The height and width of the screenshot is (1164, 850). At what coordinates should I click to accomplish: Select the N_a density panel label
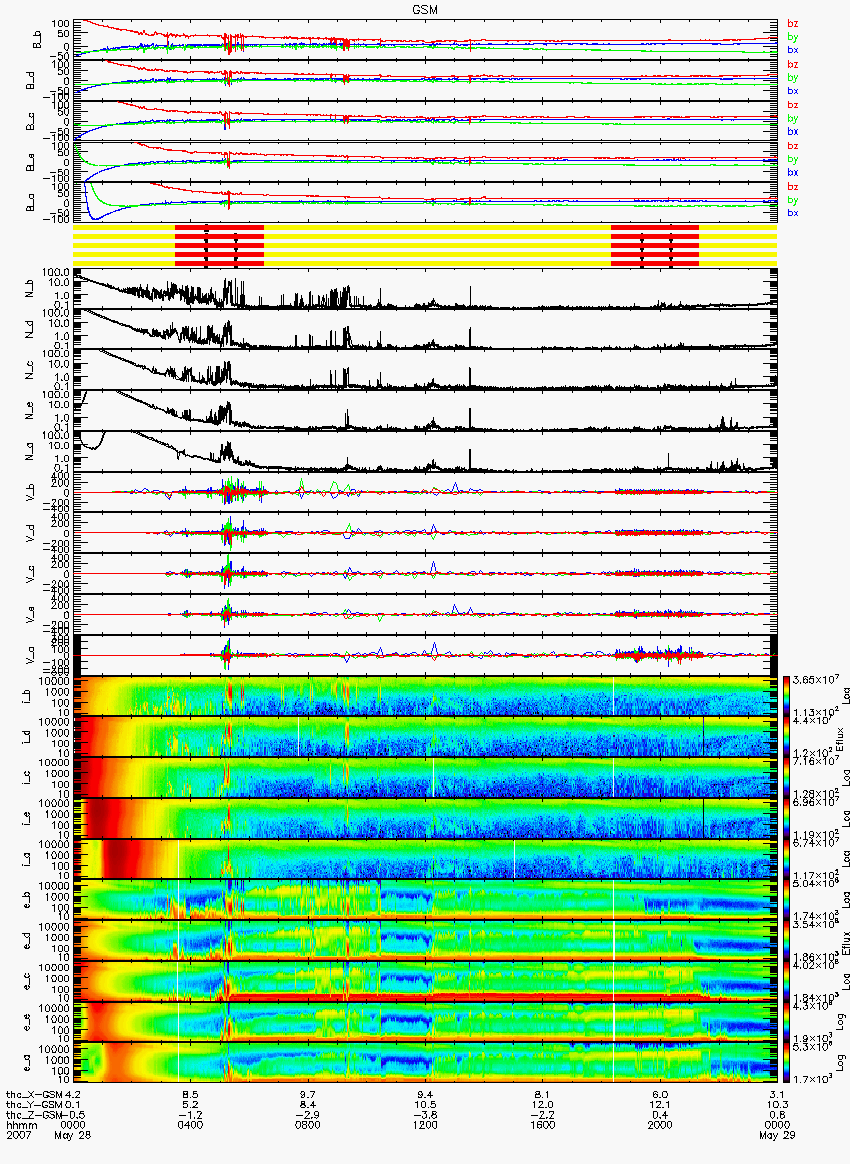click(30, 452)
